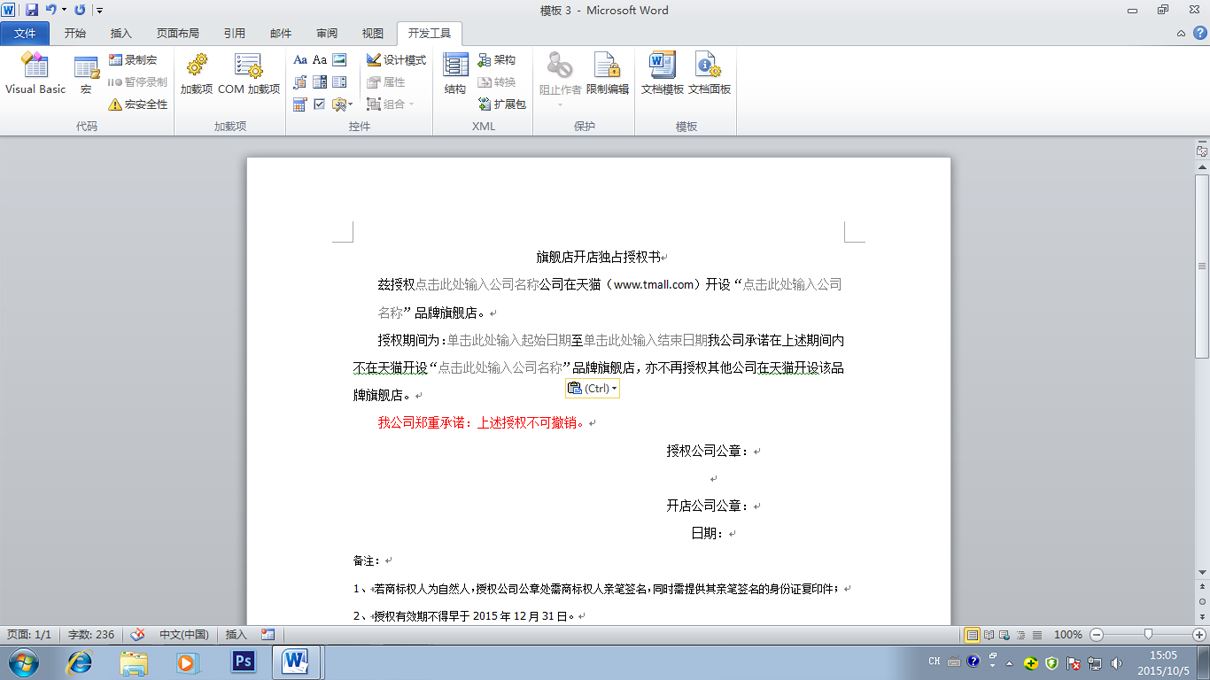Switch to print layout view
This screenshot has width=1210, height=680.
[x=972, y=634]
